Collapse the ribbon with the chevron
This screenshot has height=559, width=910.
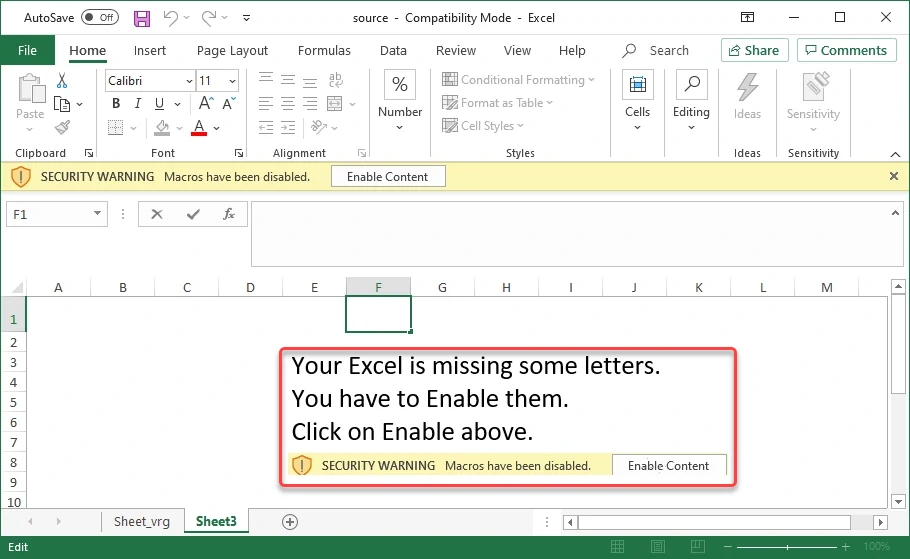(x=895, y=154)
